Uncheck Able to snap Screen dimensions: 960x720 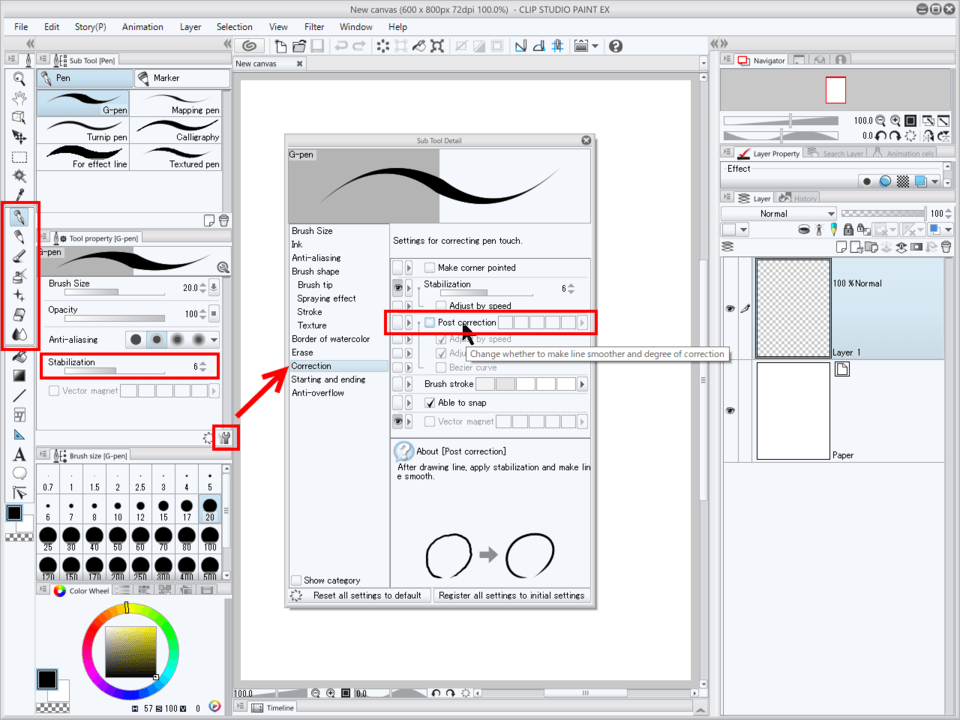tap(432, 402)
